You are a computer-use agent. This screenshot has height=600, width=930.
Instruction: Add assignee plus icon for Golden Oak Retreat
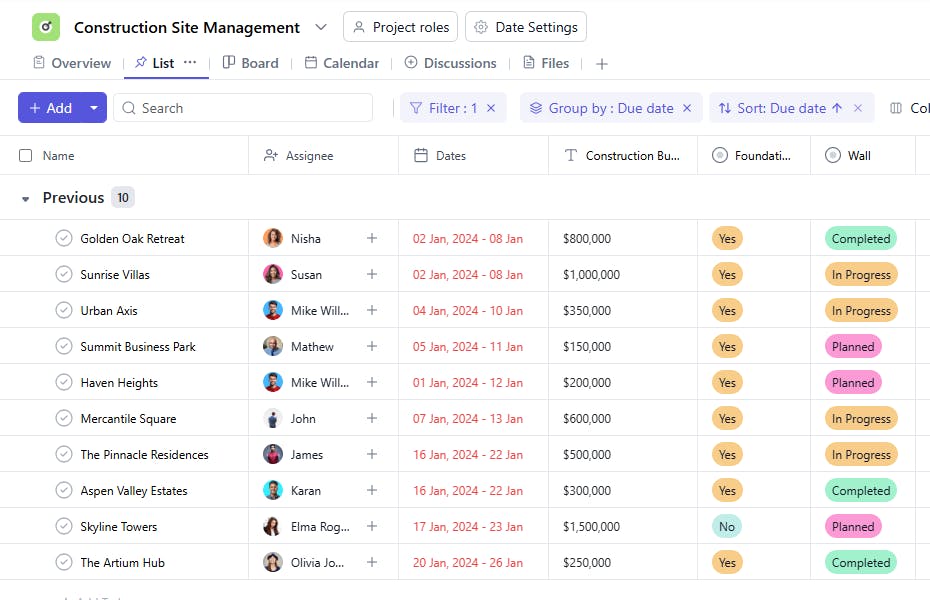coord(372,238)
